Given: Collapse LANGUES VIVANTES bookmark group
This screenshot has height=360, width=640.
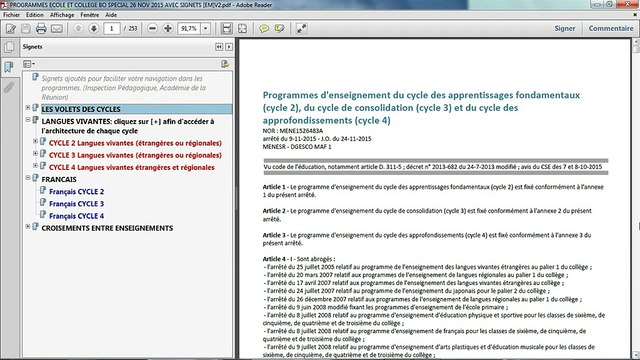Looking at the screenshot, I should [28, 120].
